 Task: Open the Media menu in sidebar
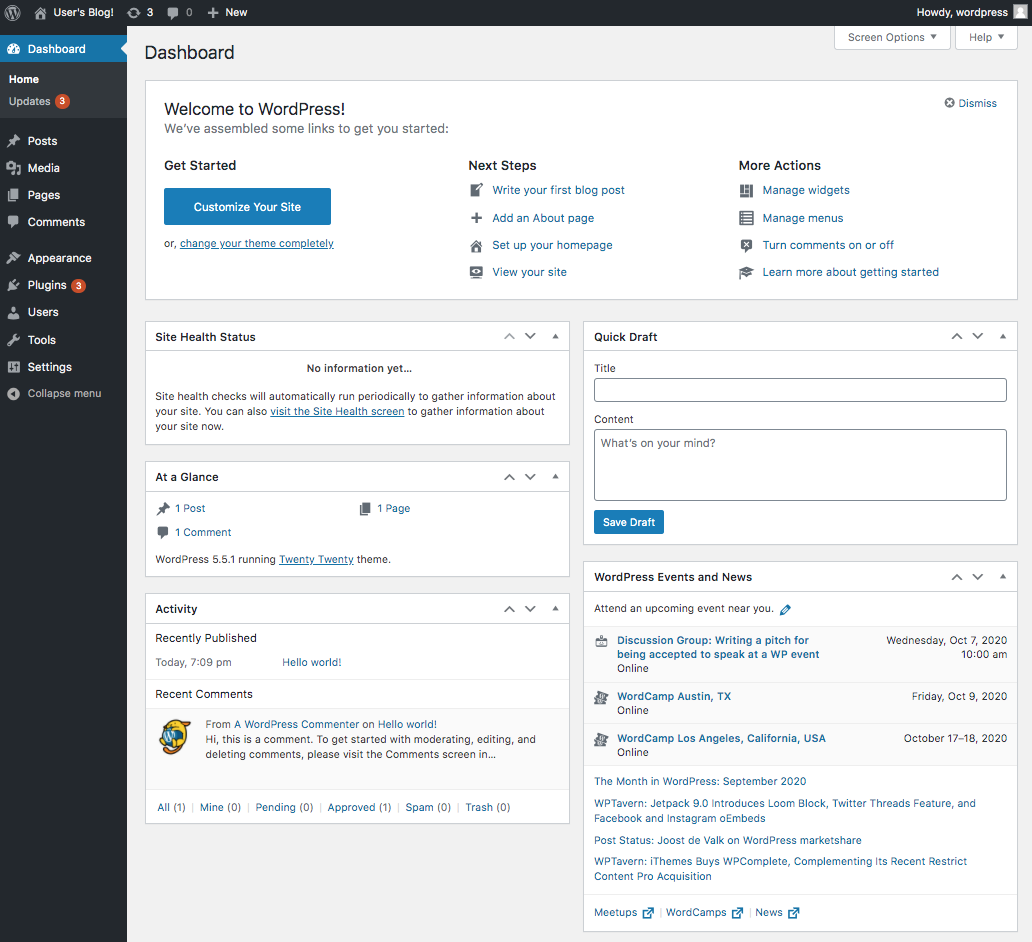point(63,168)
